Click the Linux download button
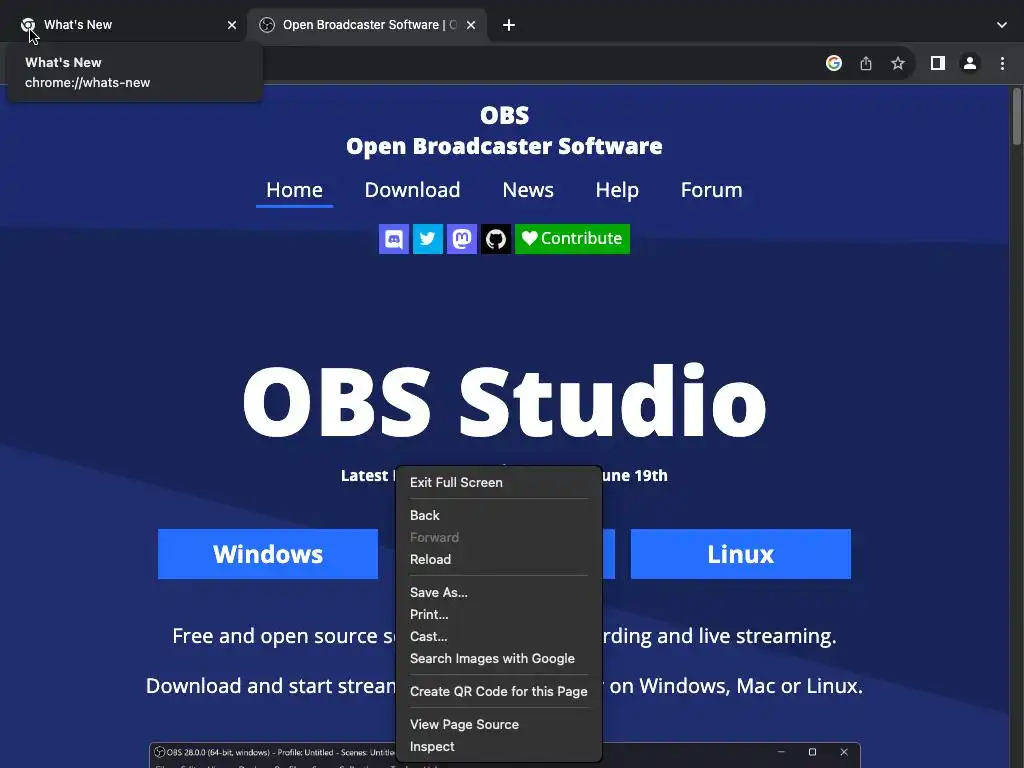Image resolution: width=1024 pixels, height=768 pixels. 741,554
